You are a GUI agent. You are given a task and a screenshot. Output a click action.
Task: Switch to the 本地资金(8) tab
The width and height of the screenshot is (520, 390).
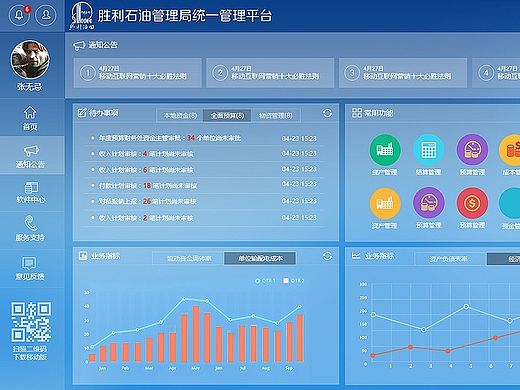click(x=180, y=116)
